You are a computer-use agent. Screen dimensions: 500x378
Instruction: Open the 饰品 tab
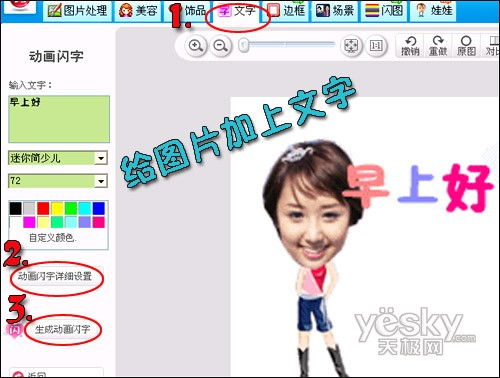click(187, 11)
